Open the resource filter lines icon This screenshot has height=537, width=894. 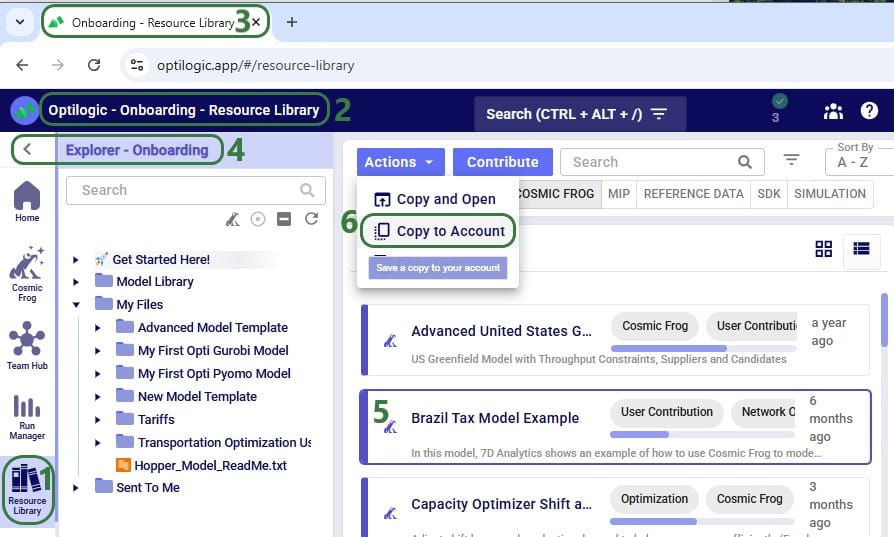click(791, 160)
